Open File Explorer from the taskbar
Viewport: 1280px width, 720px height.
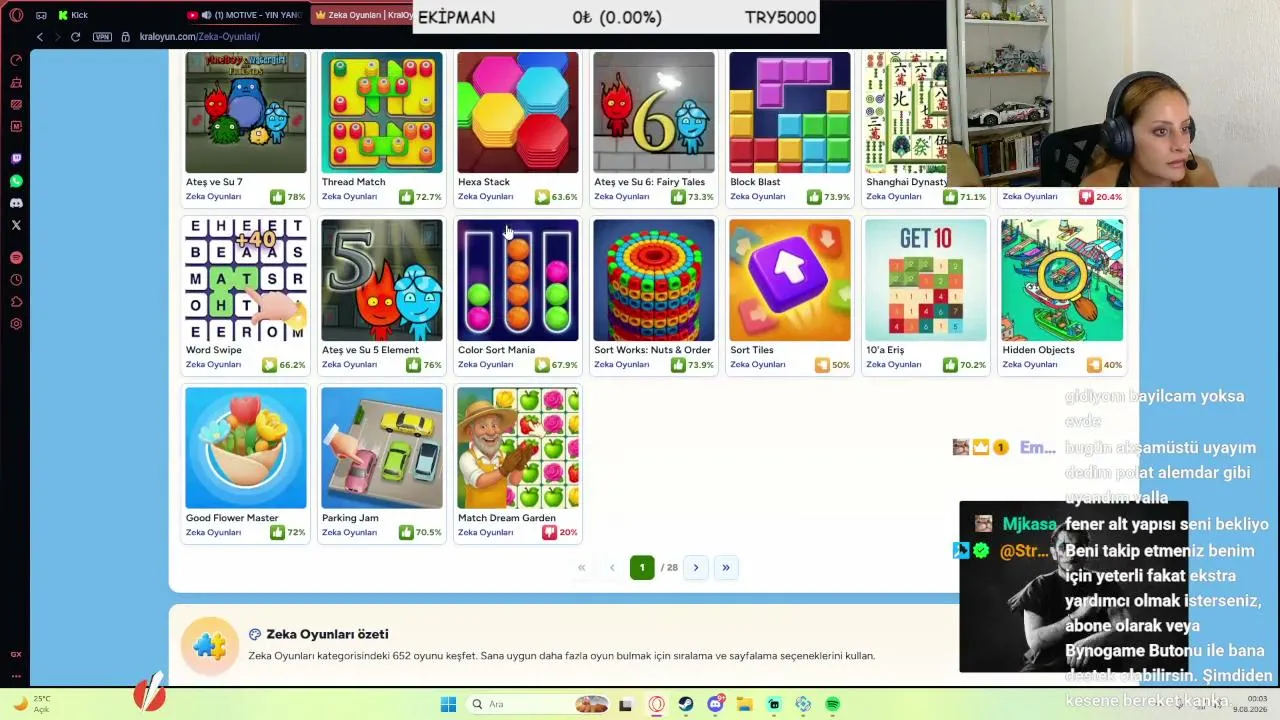coord(745,704)
